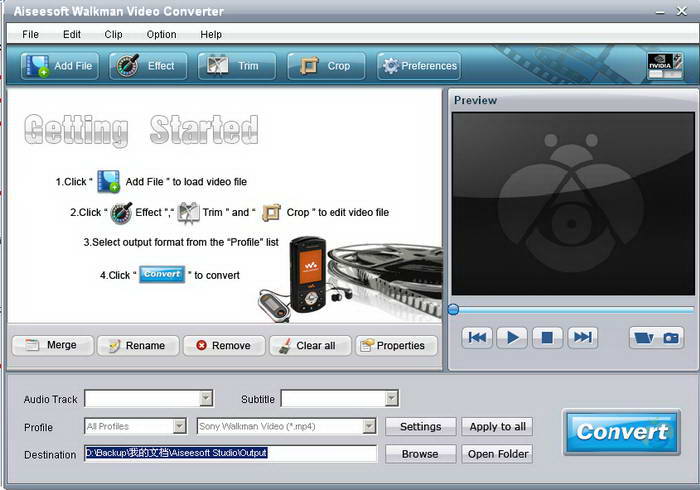Open the Help menu
The height and width of the screenshot is (490, 700).
(211, 34)
